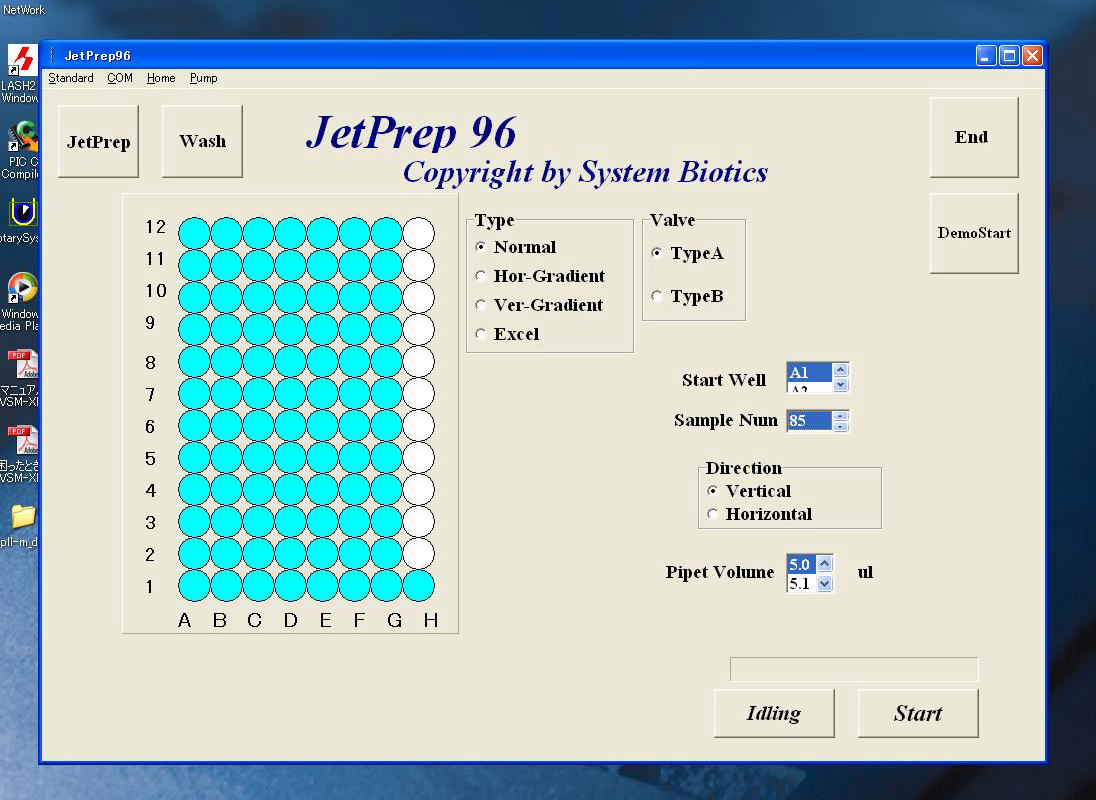This screenshot has width=1096, height=800.
Task: Click well H1 in the plate grid
Action: click(418, 586)
